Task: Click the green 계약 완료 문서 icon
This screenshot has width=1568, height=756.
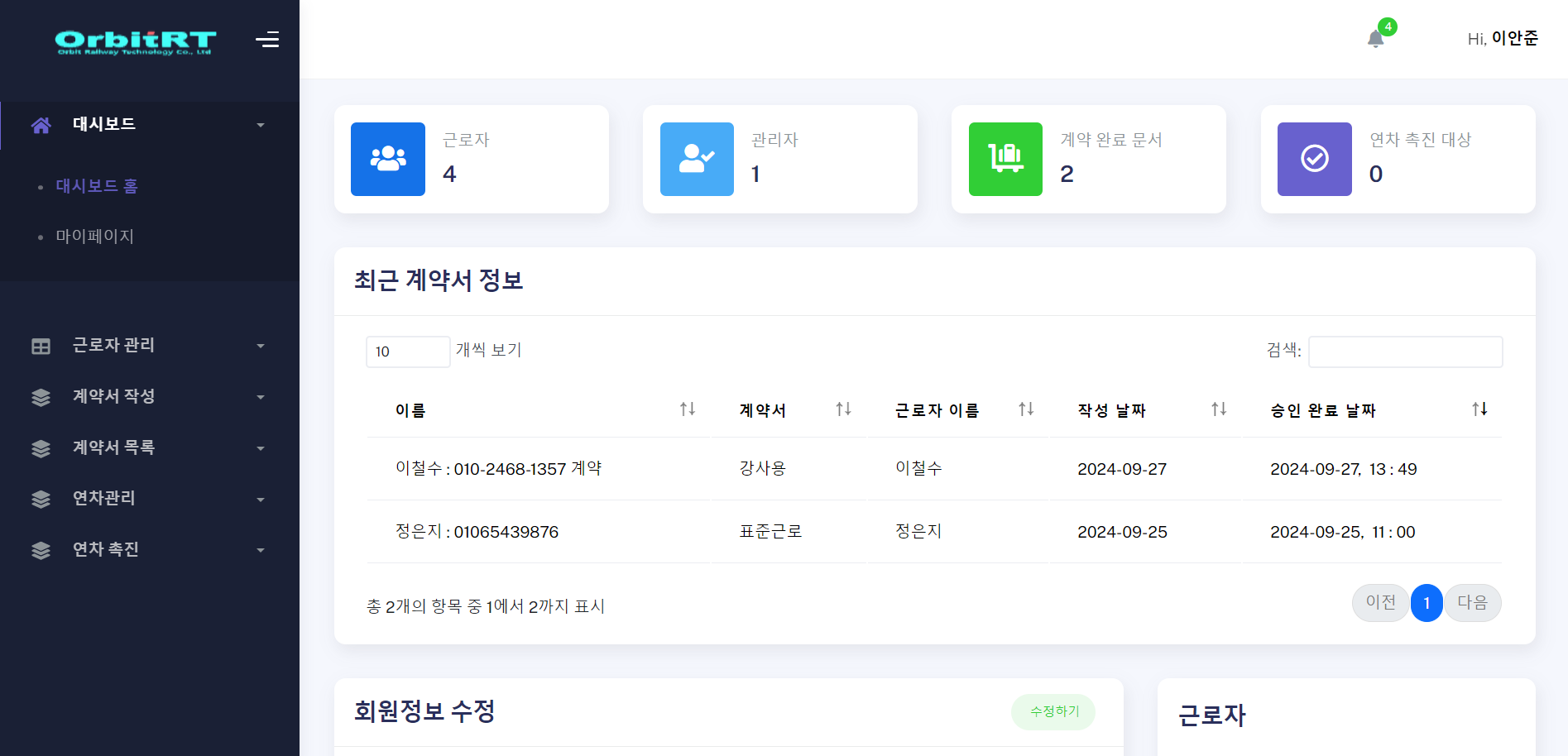Action: pyautogui.click(x=1005, y=159)
